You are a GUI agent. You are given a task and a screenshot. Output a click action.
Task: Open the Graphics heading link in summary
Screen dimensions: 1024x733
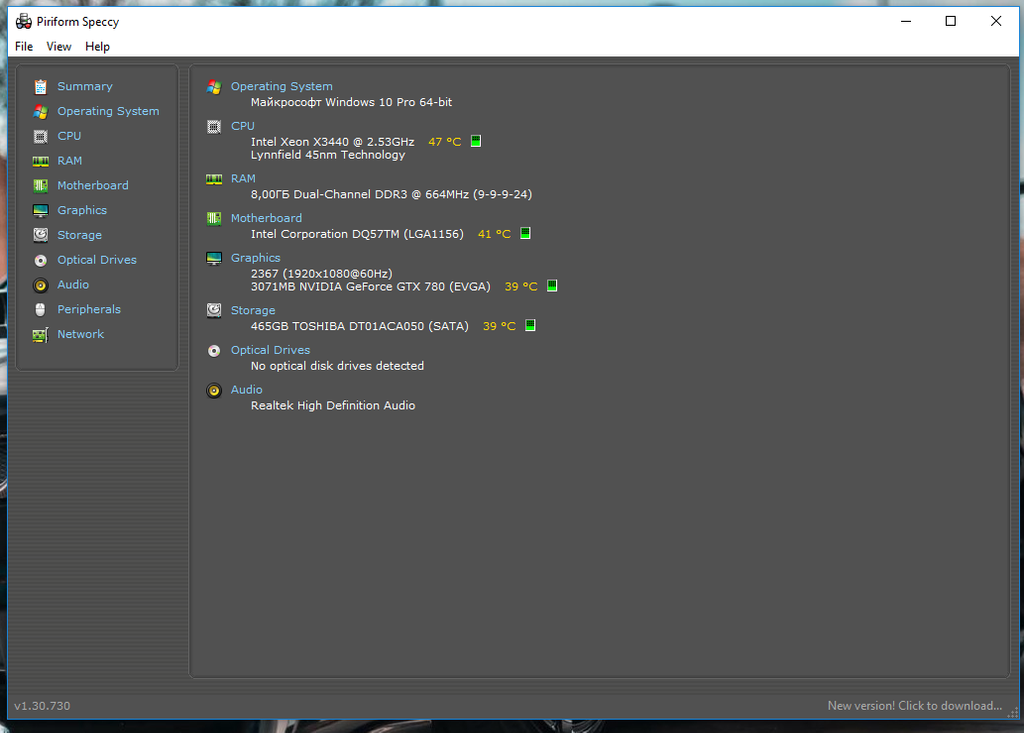tap(255, 258)
